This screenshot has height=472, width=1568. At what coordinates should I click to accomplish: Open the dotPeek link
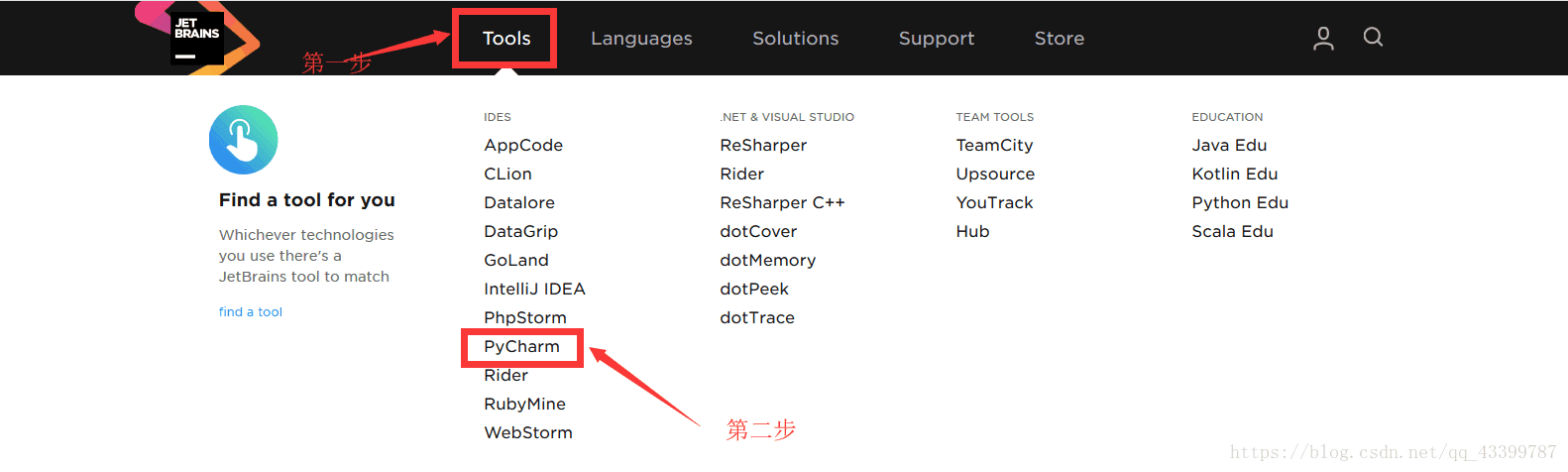[x=754, y=289]
